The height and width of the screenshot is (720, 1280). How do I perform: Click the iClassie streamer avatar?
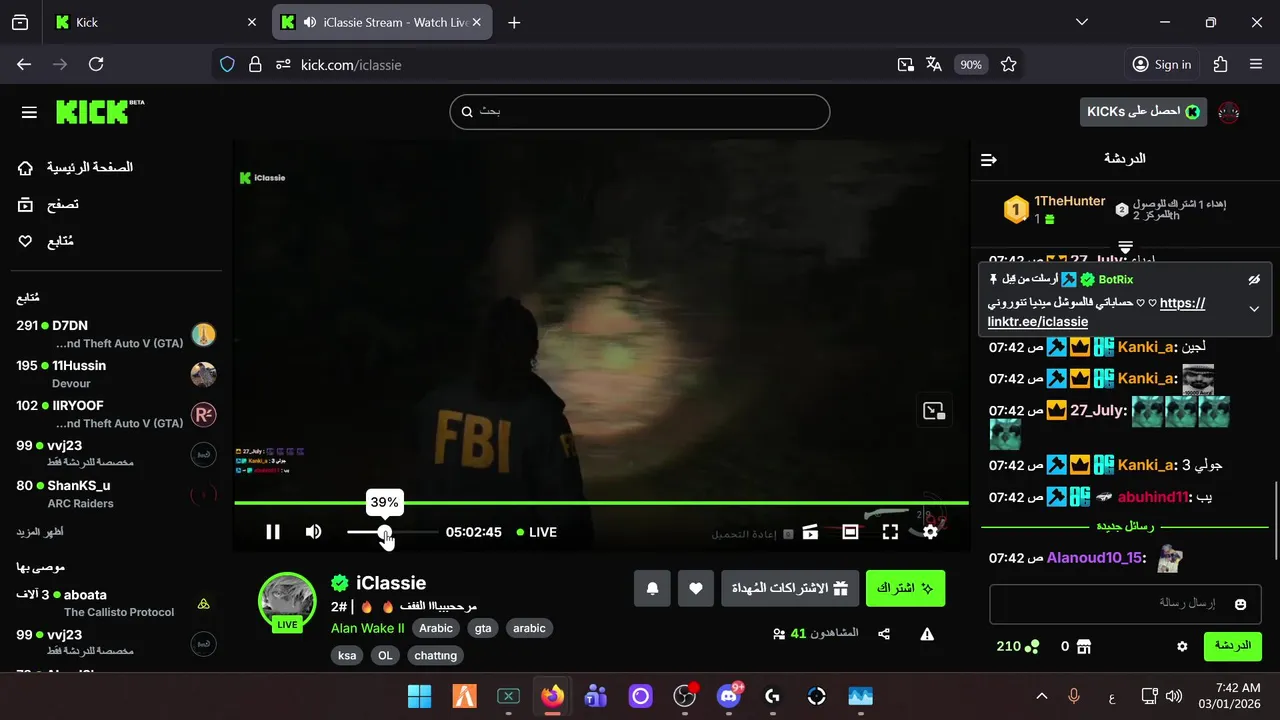coord(287,600)
